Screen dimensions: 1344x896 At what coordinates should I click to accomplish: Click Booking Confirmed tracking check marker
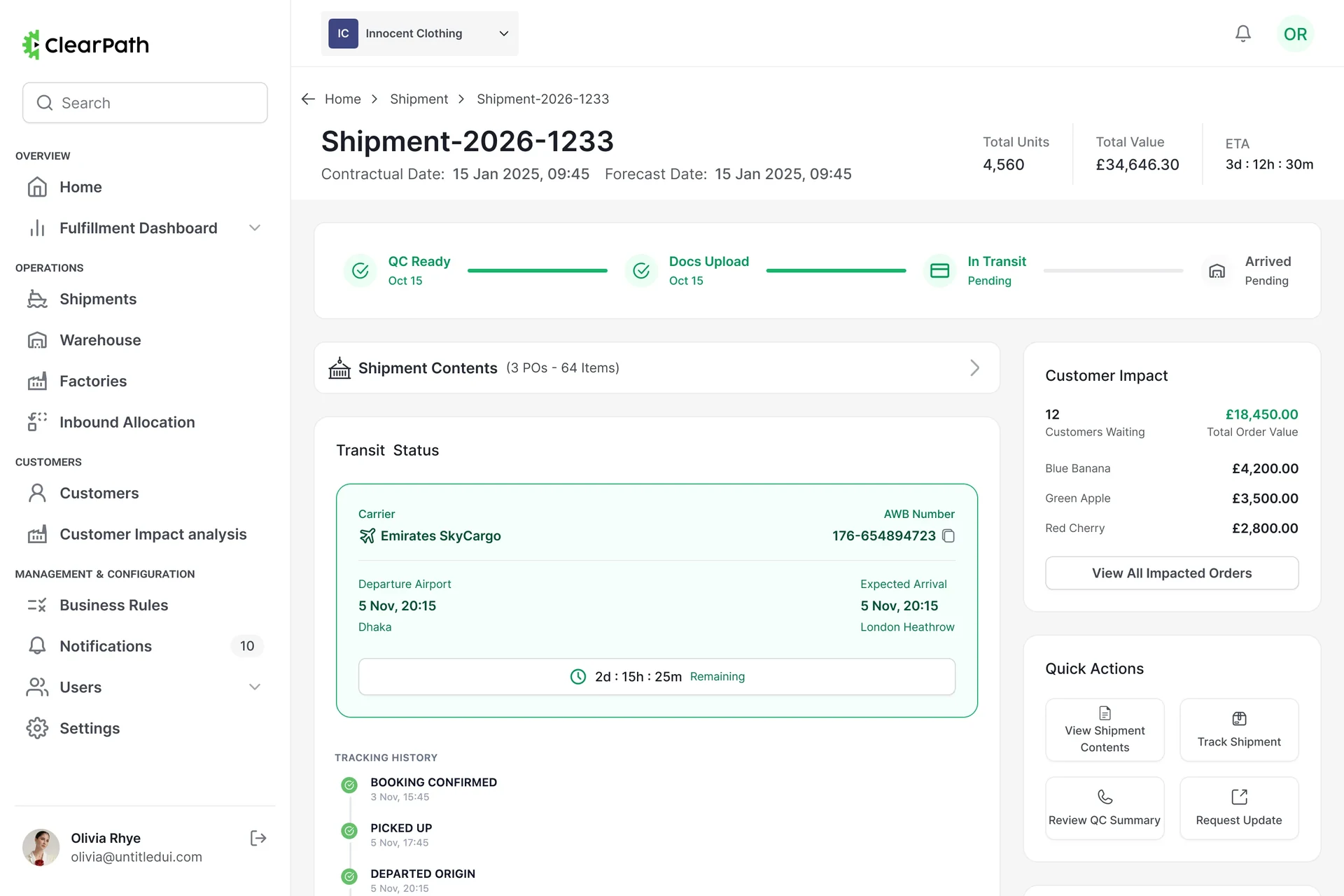click(349, 785)
